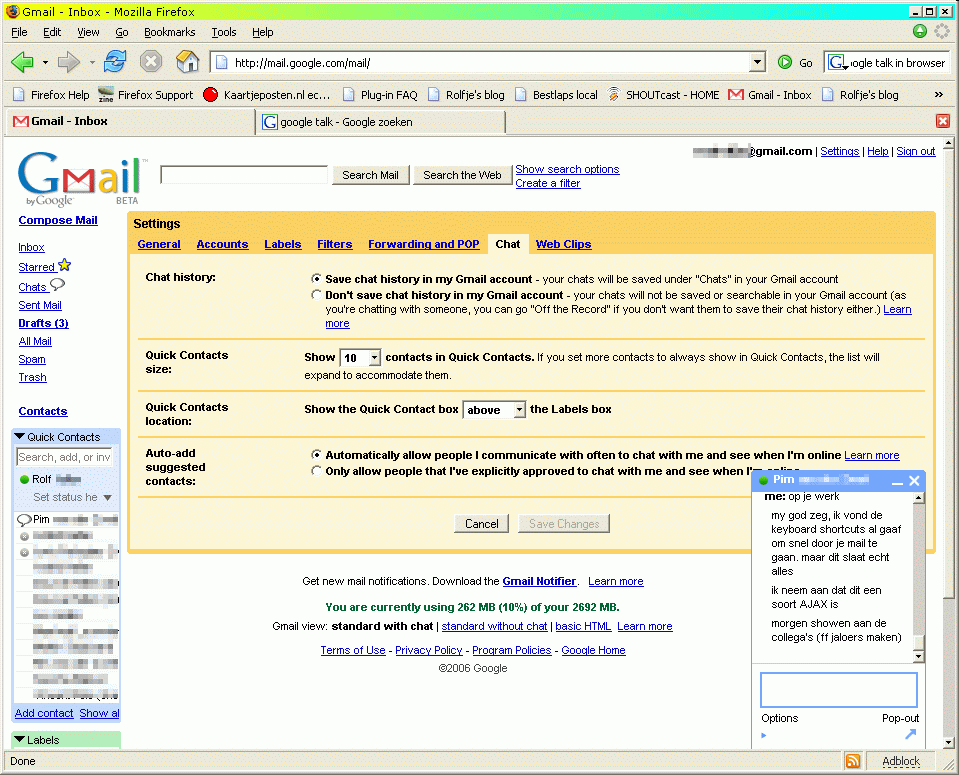959x775 pixels.
Task: Open the Quick Contact box location dropdown
Action: (x=494, y=410)
